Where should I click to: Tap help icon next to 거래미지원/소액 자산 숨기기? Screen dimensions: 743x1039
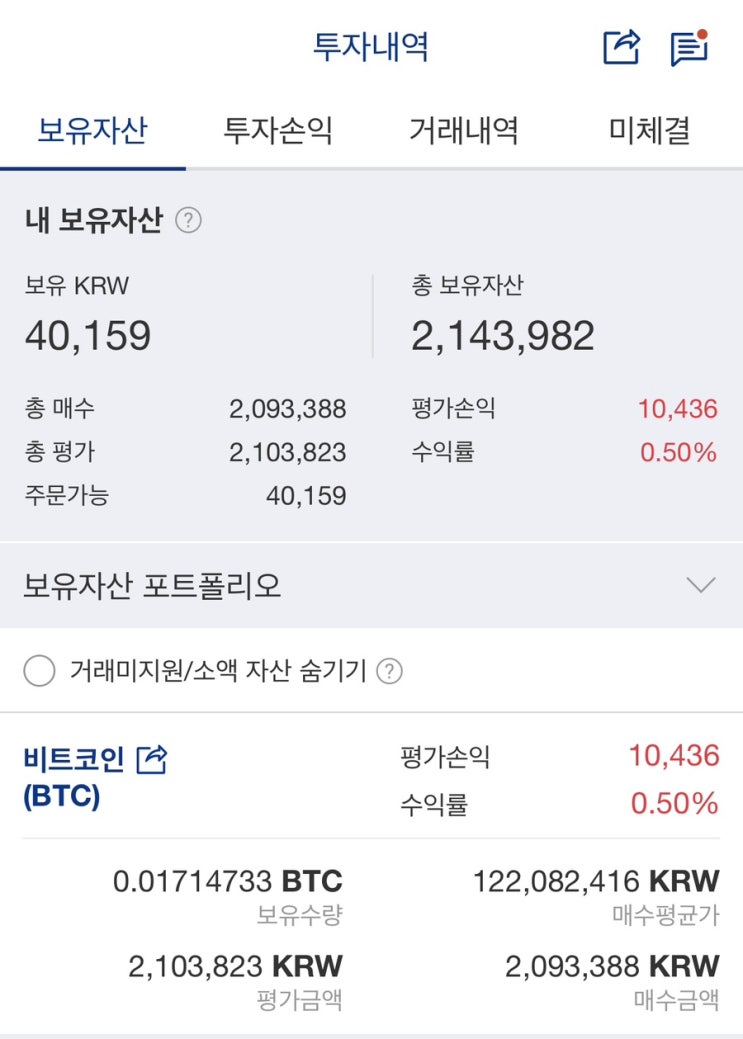(390, 671)
